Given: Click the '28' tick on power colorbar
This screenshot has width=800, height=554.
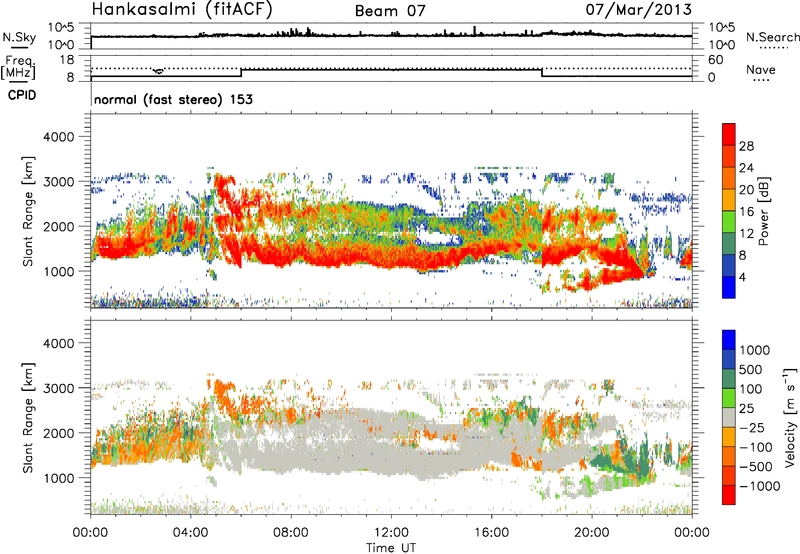Looking at the screenshot, I should pos(746,146).
